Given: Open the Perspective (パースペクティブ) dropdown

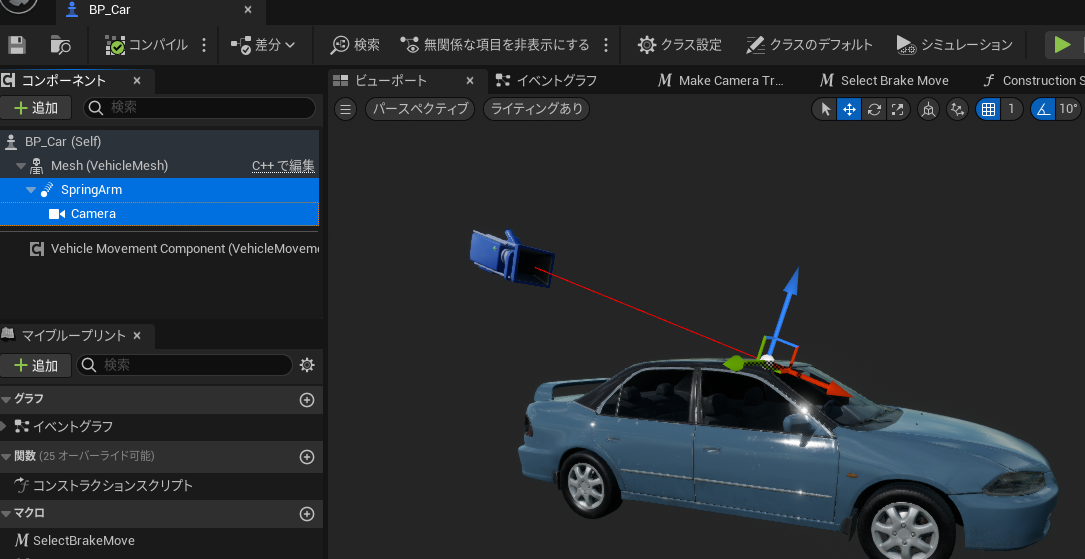Looking at the screenshot, I should click(420, 109).
